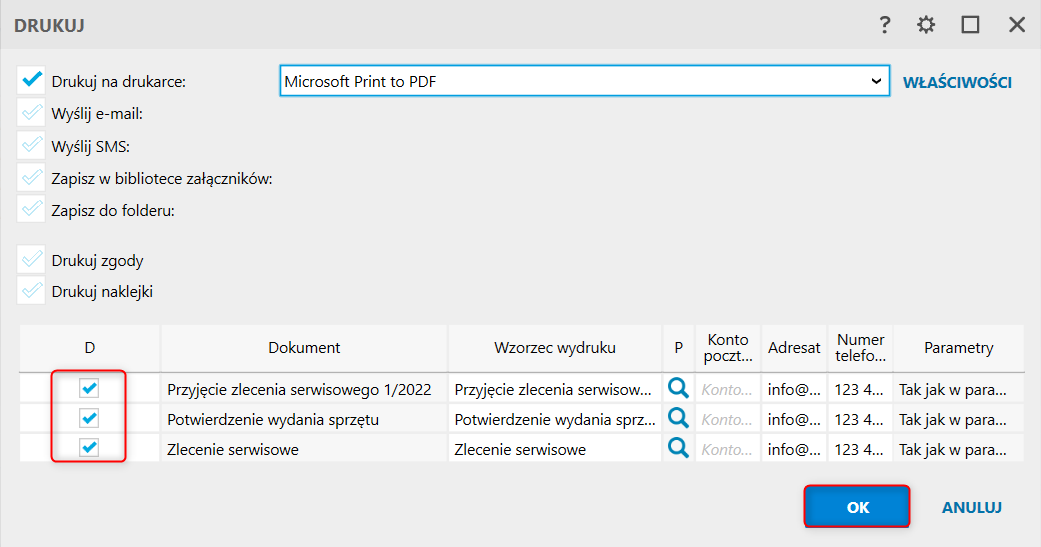Click the Wzorzec wydruku column header
1041x547 pixels.
(x=555, y=348)
